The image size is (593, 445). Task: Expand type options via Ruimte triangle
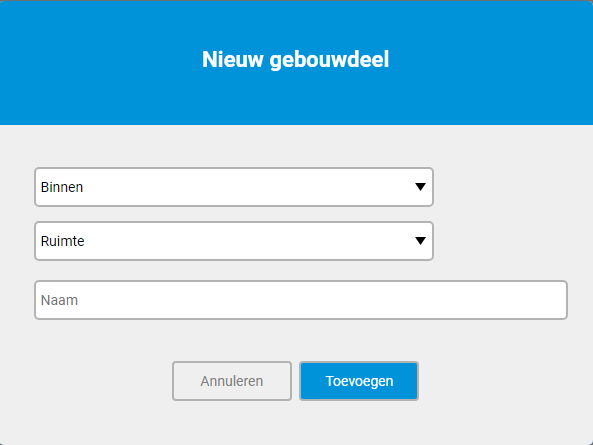click(420, 241)
